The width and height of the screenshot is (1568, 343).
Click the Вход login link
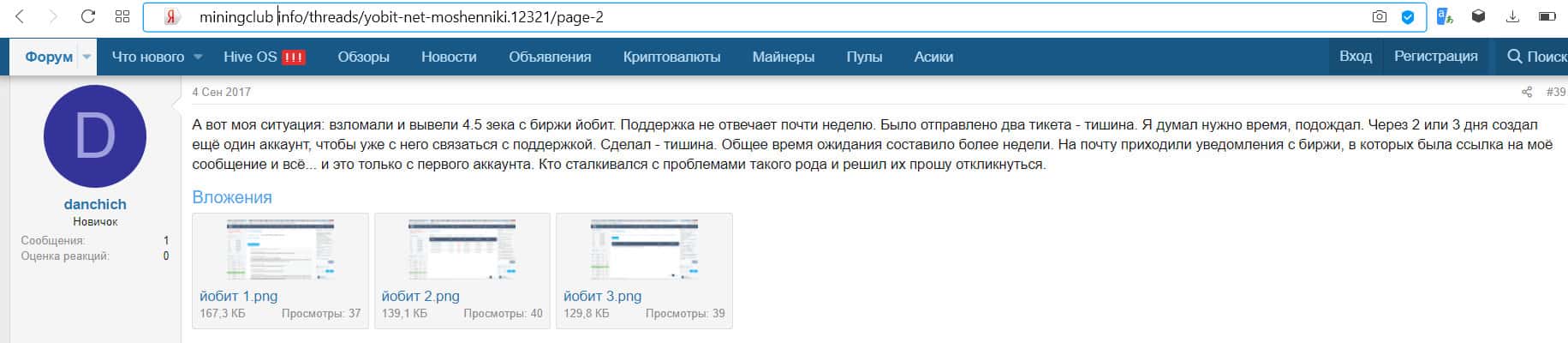(1355, 56)
